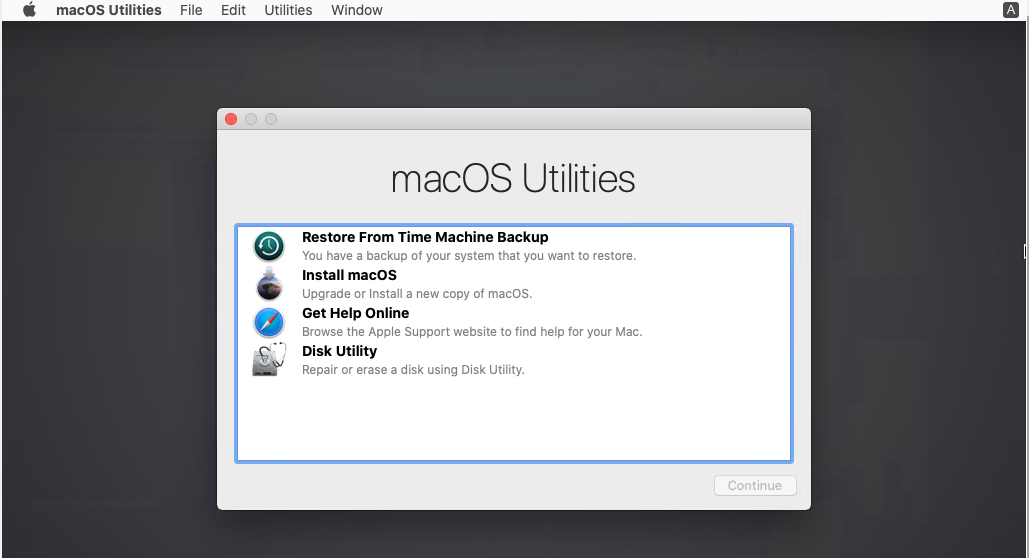
Task: Open the macOS Utilities application menu
Action: pyautogui.click(x=109, y=10)
